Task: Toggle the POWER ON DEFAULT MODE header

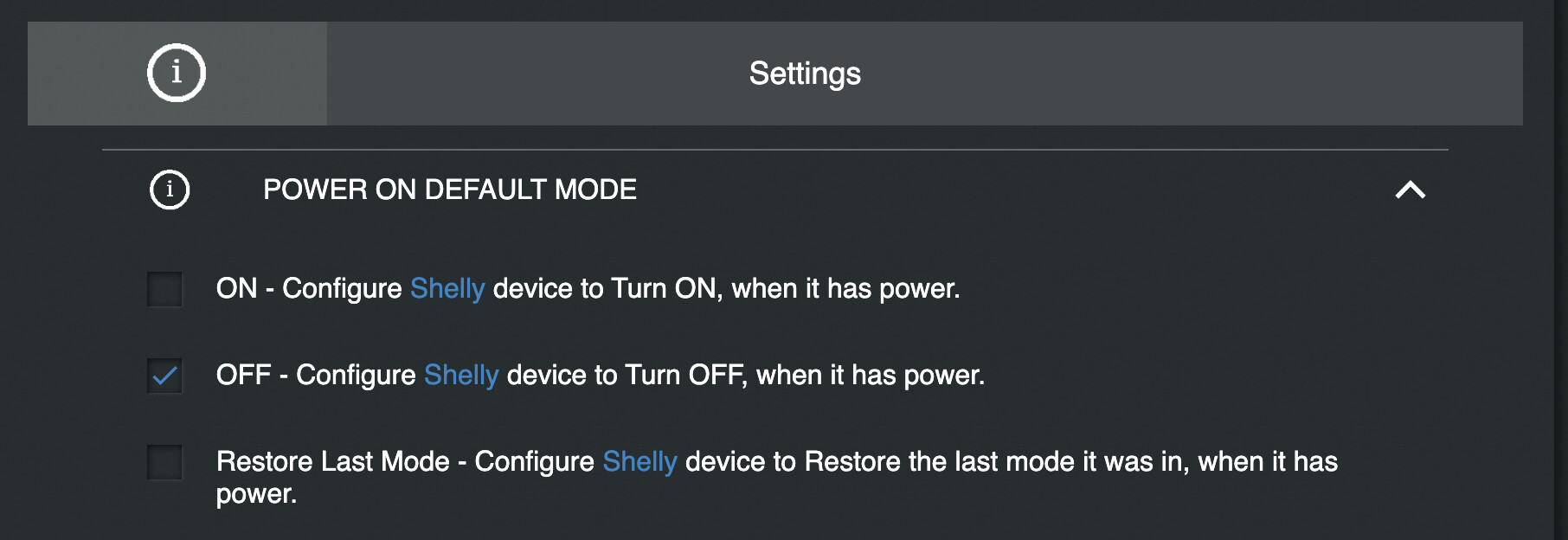Action: (774, 190)
